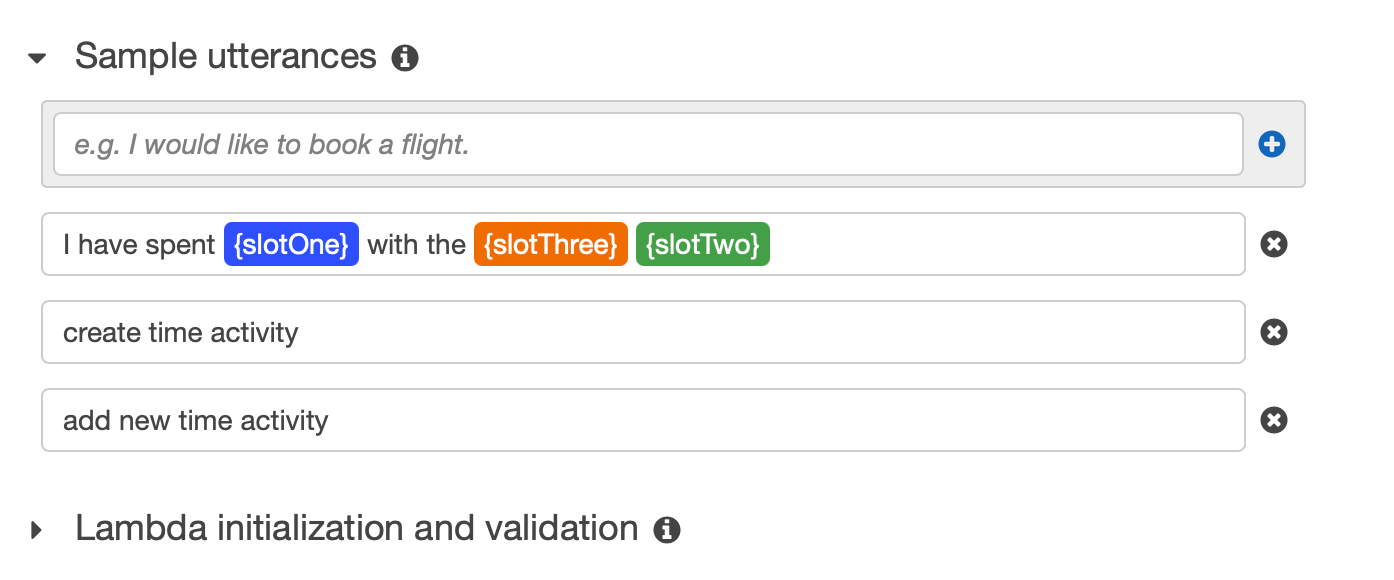This screenshot has width=1394, height=580.
Task: Edit the 'add new time activity' field
Action: point(643,420)
